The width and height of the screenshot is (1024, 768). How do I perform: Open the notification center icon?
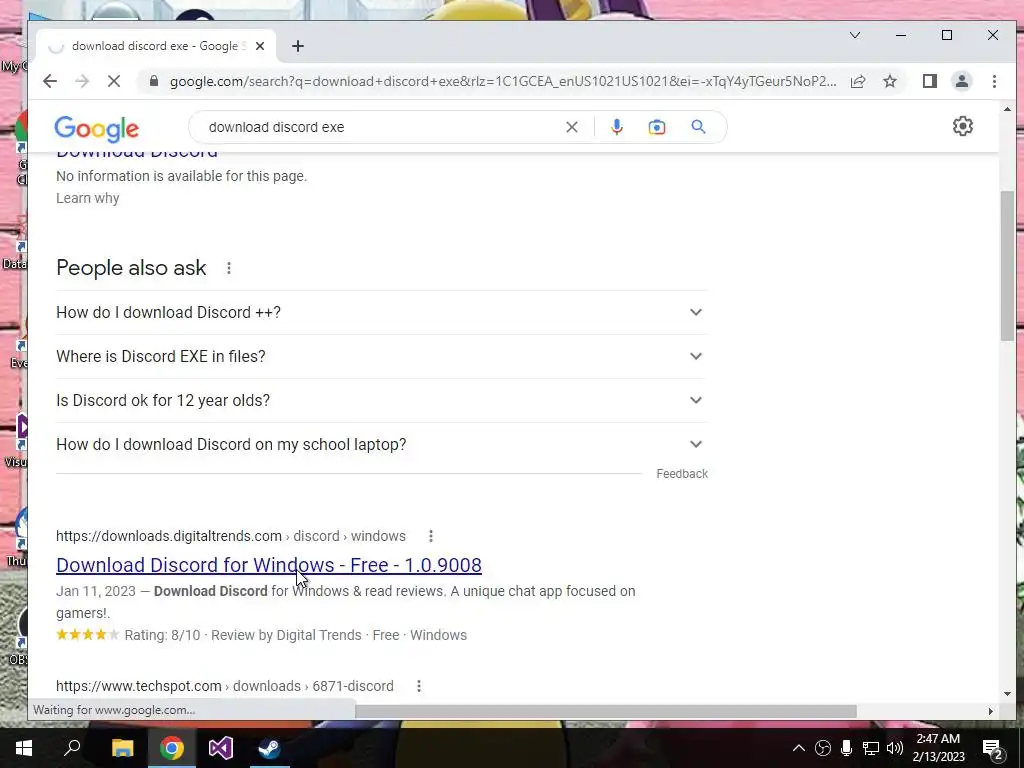point(993,749)
